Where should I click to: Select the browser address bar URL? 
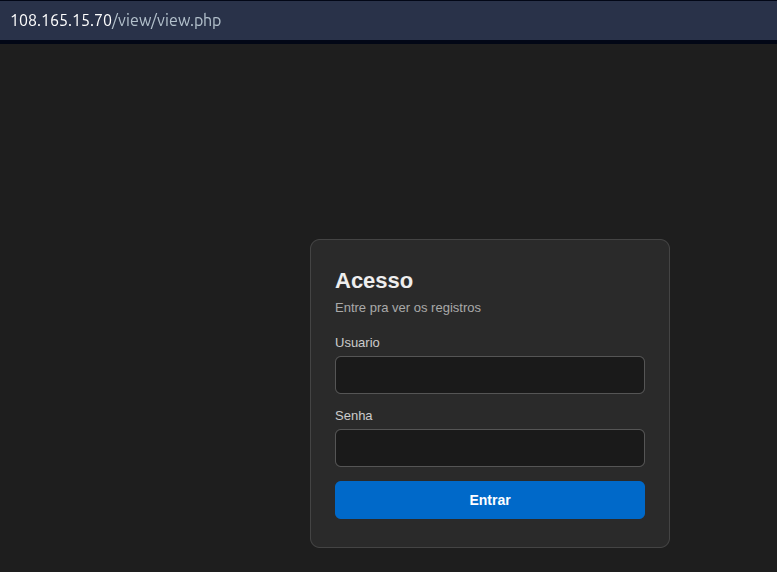[x=116, y=20]
